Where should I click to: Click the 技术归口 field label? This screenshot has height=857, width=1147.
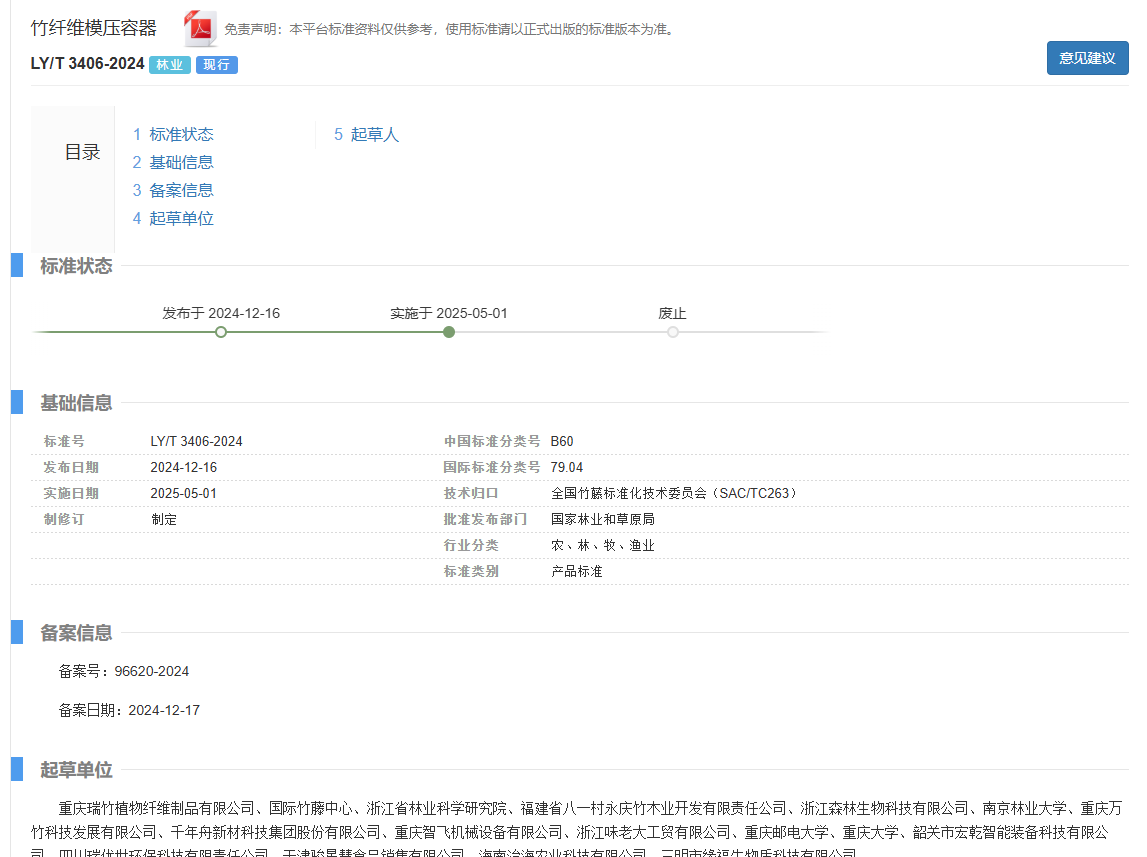(471, 494)
